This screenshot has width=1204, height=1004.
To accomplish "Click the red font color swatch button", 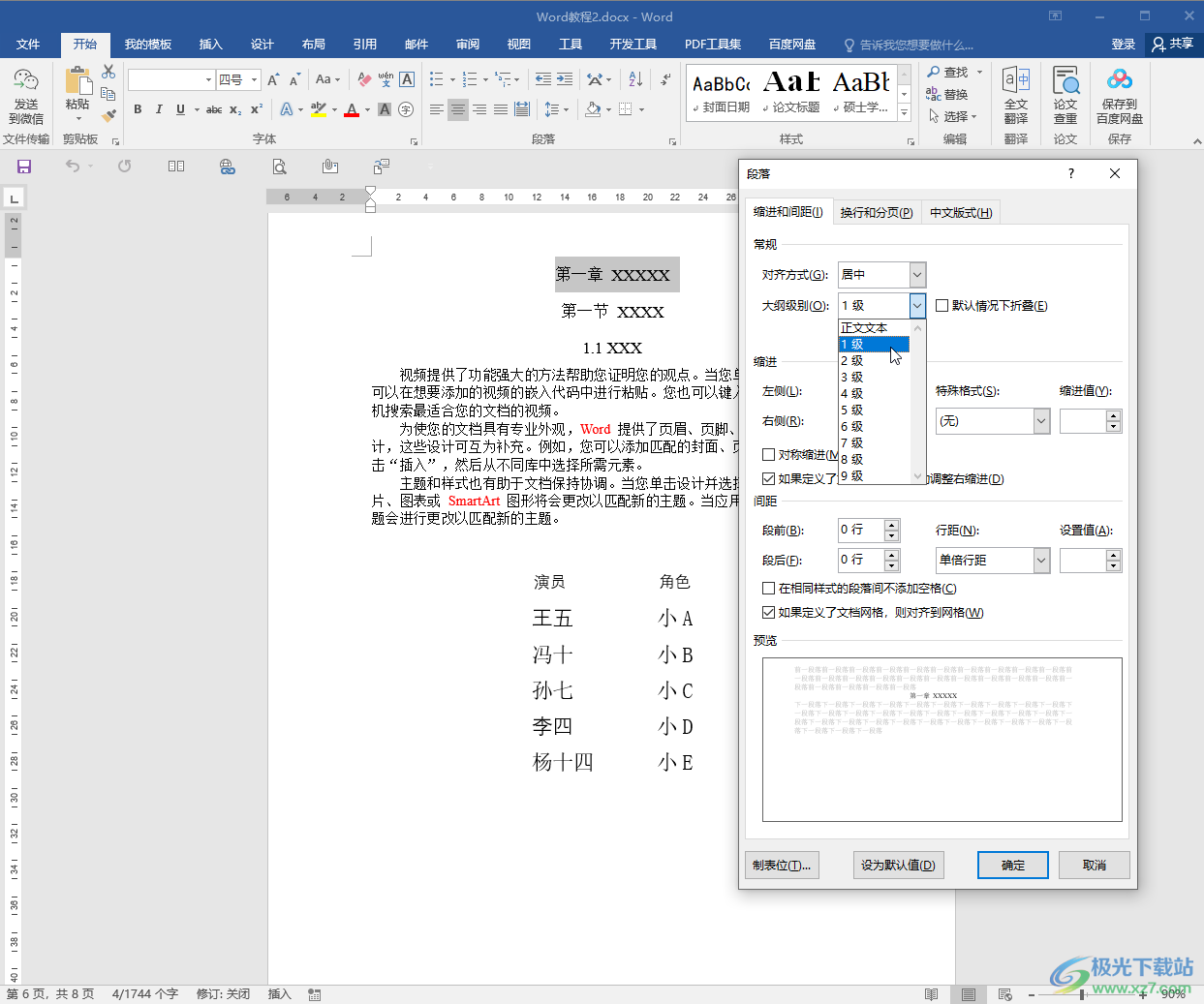I will pyautogui.click(x=352, y=110).
